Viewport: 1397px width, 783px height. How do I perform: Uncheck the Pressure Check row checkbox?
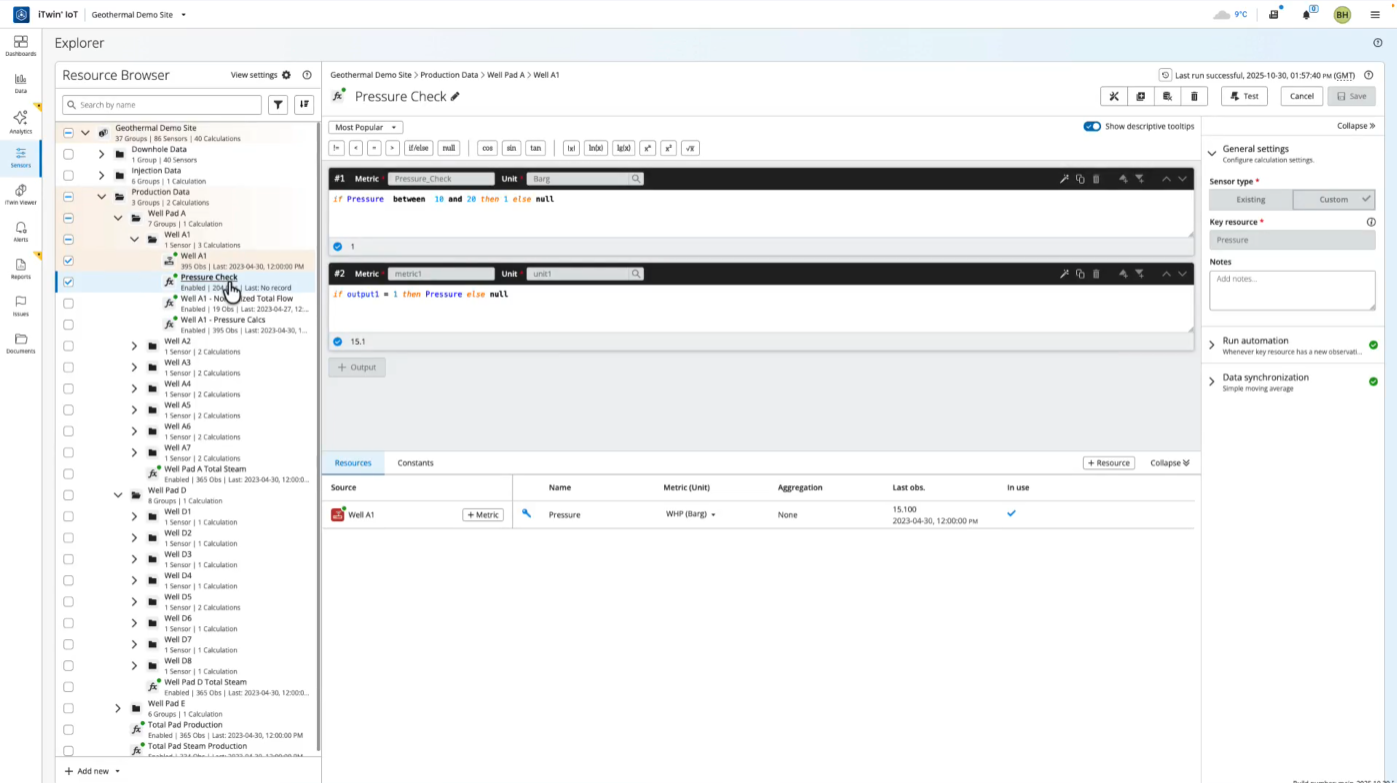pyautogui.click(x=68, y=282)
